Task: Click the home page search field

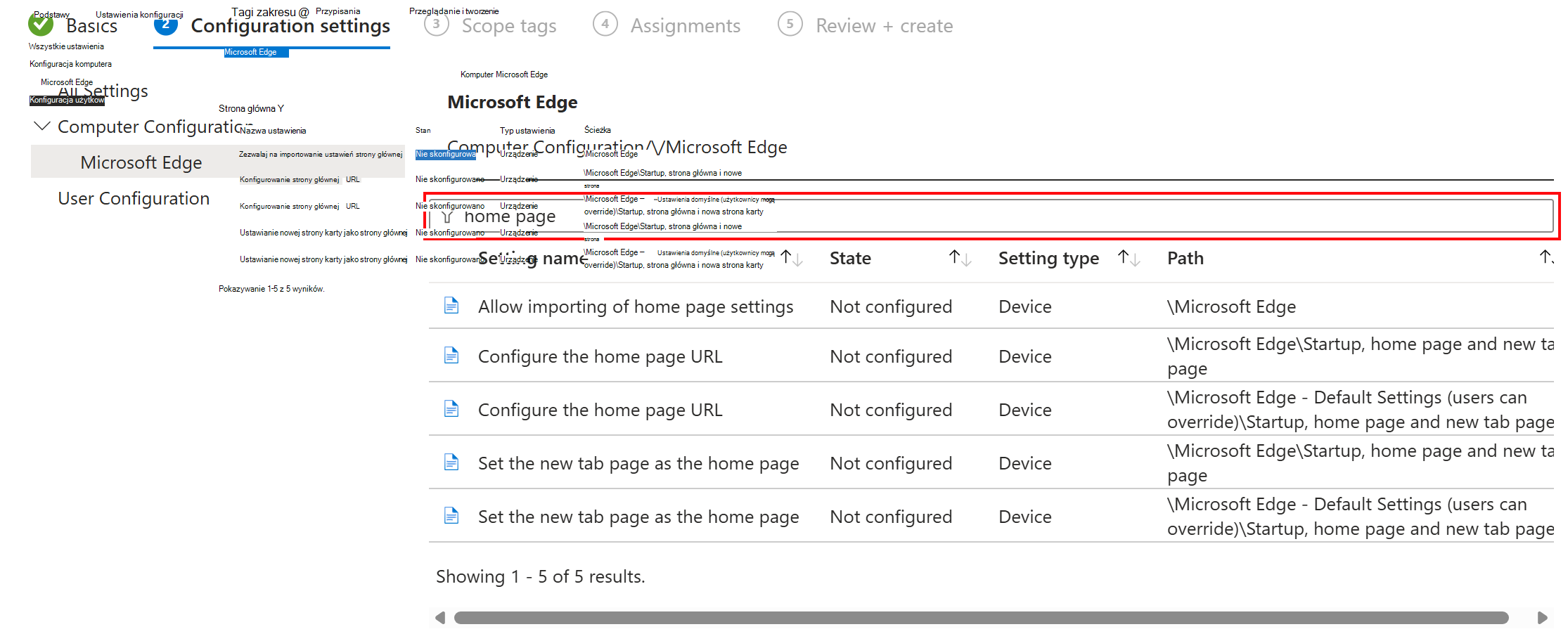Action: 991,216
